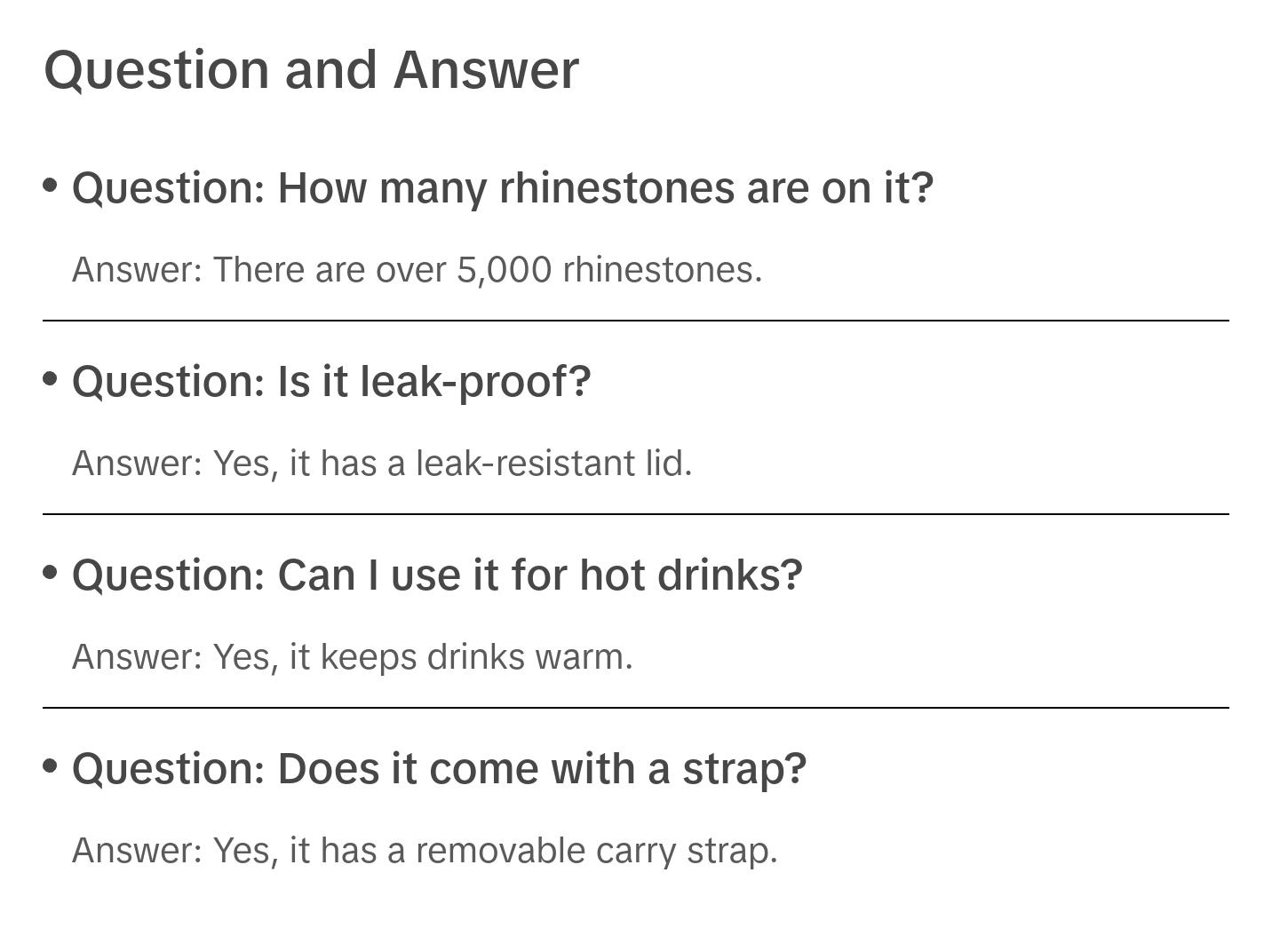Click the divider line below the rhinestones answer
Viewport: 1272px width, 952px height.
636,321
